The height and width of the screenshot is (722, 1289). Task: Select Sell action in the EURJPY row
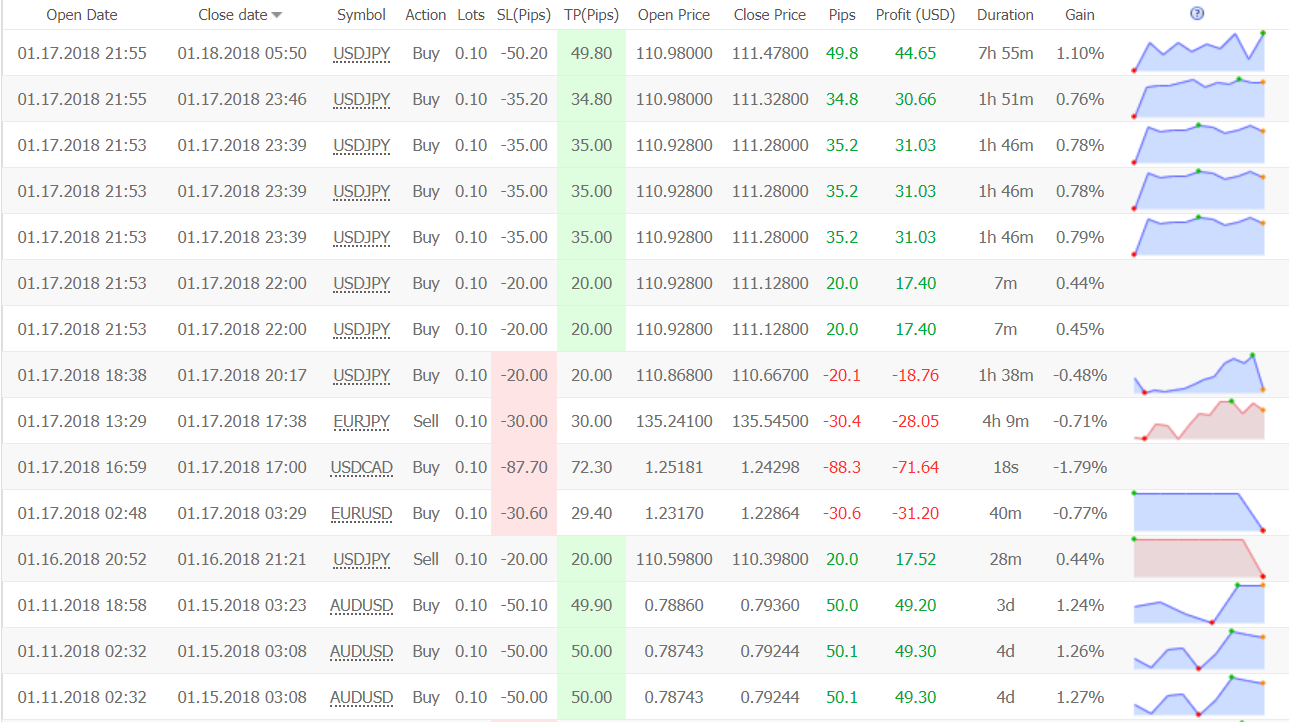426,422
